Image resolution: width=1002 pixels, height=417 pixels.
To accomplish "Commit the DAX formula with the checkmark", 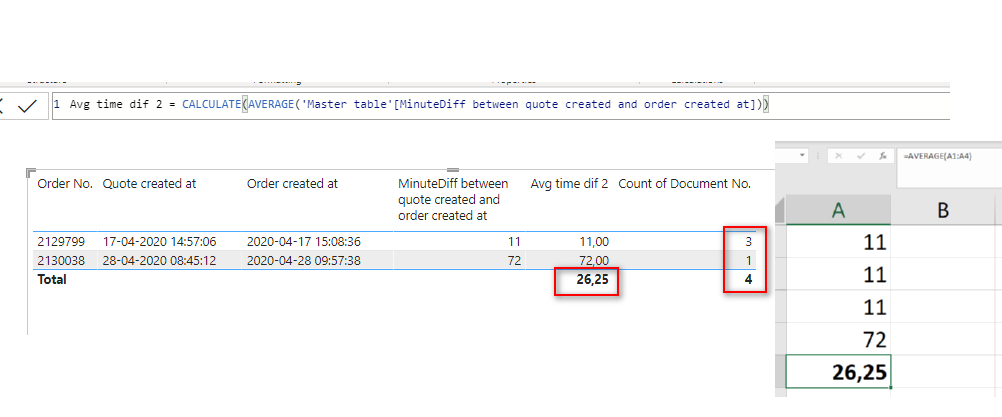I will (27, 105).
